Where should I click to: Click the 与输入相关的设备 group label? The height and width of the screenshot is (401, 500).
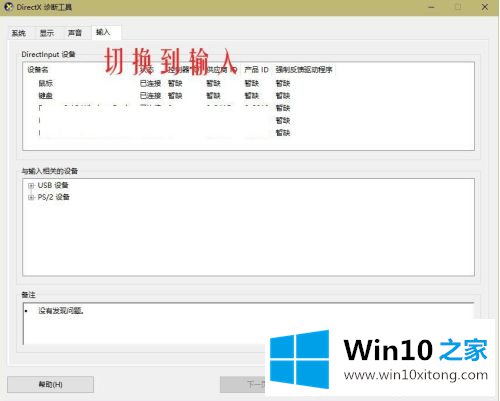tap(49, 171)
